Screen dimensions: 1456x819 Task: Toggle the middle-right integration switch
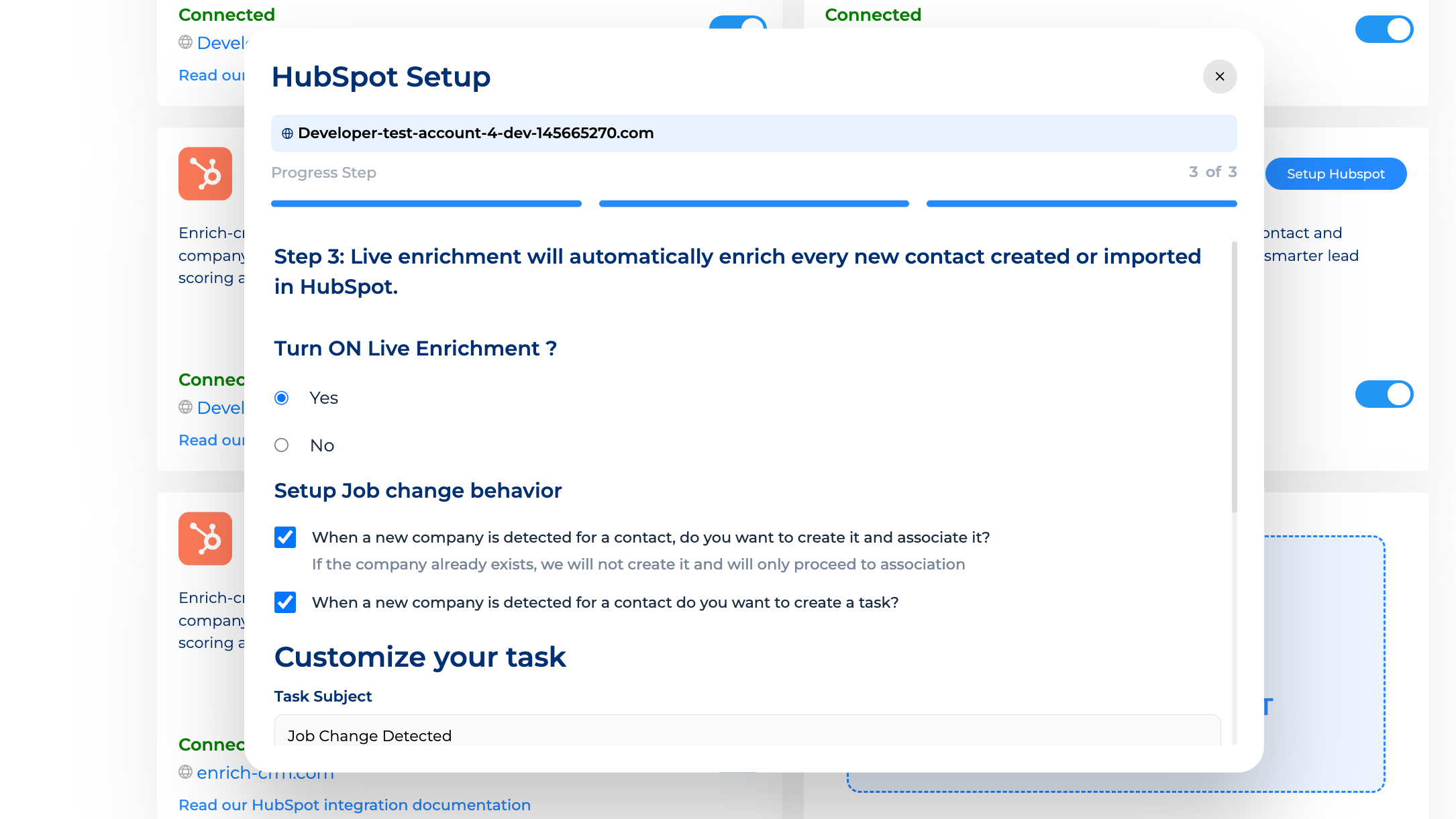coord(1384,394)
